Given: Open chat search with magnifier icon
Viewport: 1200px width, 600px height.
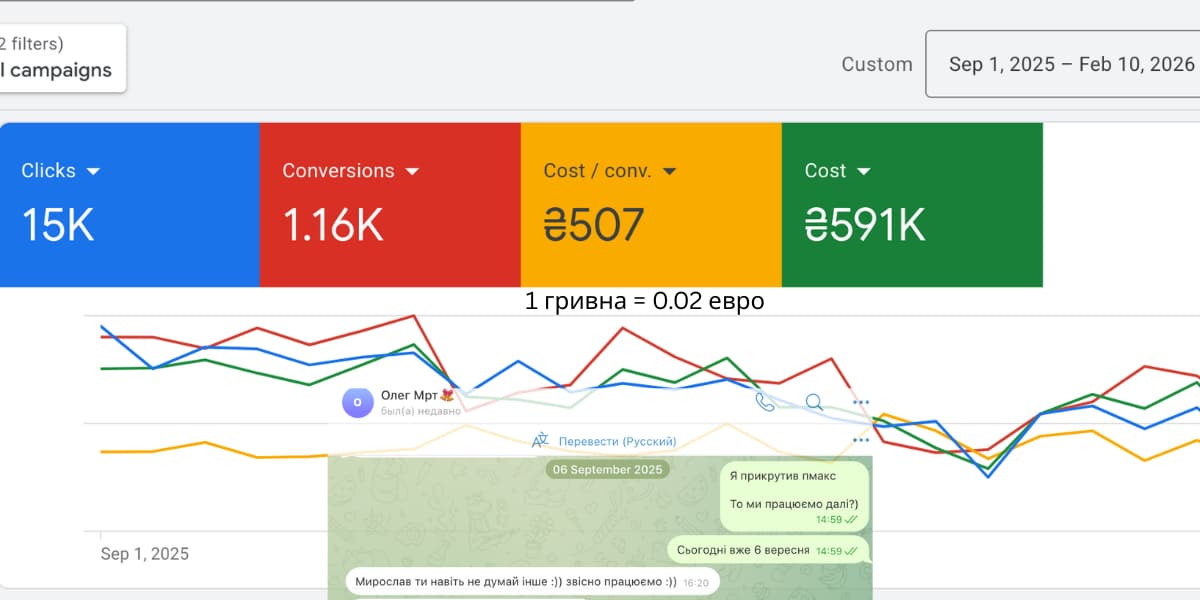Looking at the screenshot, I should coord(814,402).
